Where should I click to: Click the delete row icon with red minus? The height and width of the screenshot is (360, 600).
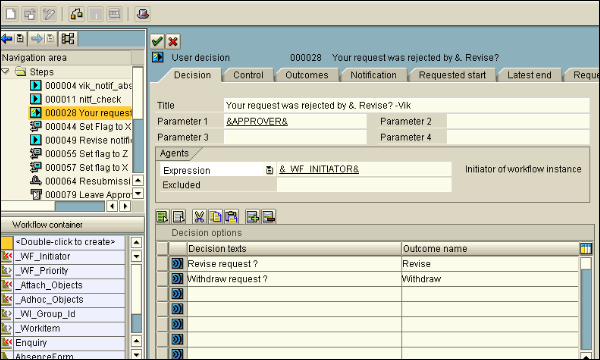point(269,217)
